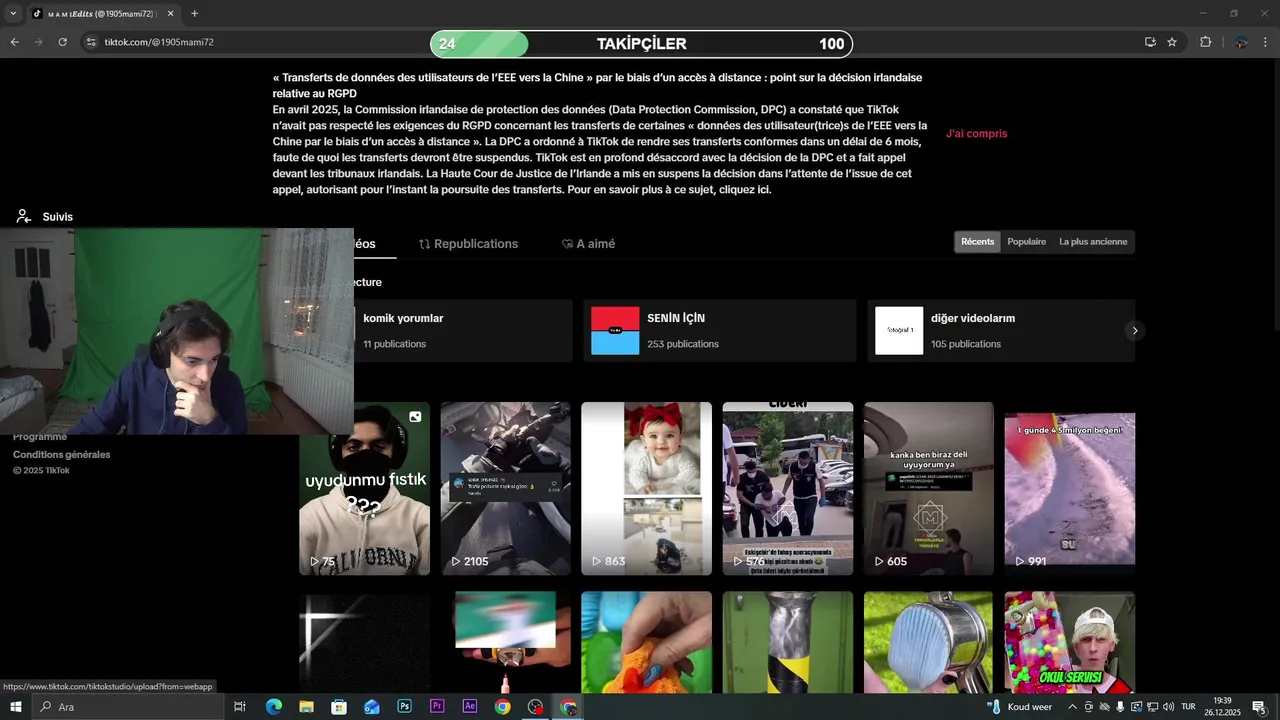
Task: Close the TikTok browser tab
Action: 170,14
